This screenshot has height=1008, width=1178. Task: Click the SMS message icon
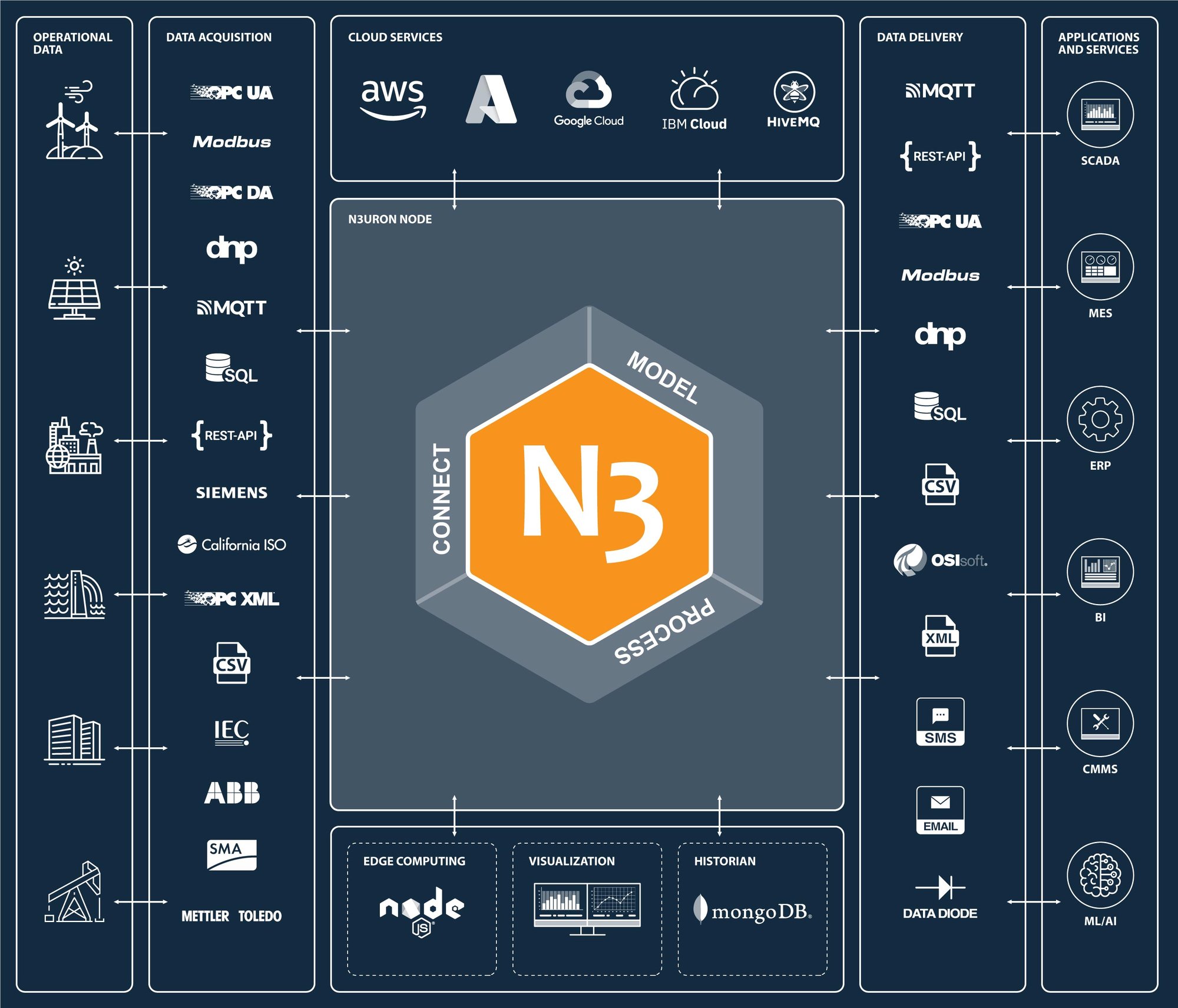[x=940, y=722]
